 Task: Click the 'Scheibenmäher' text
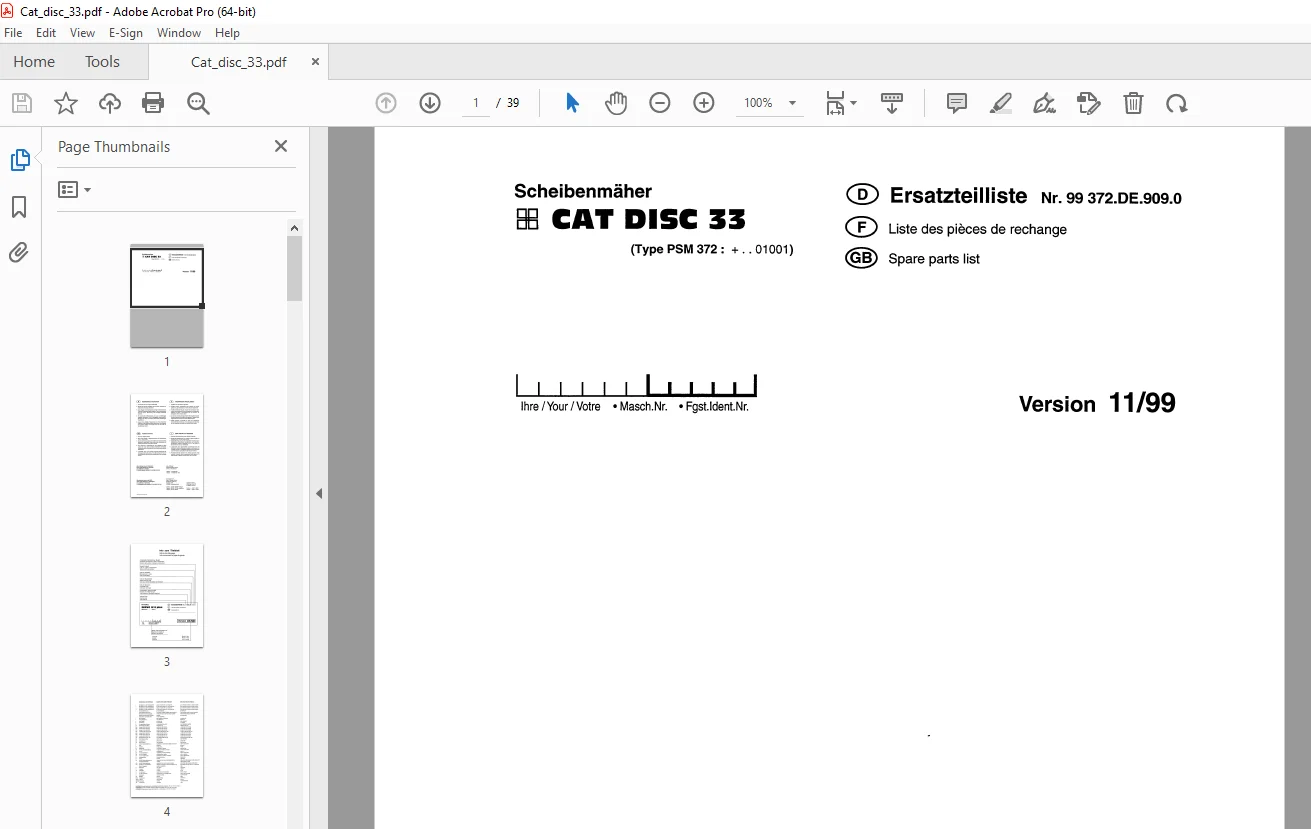pos(583,191)
